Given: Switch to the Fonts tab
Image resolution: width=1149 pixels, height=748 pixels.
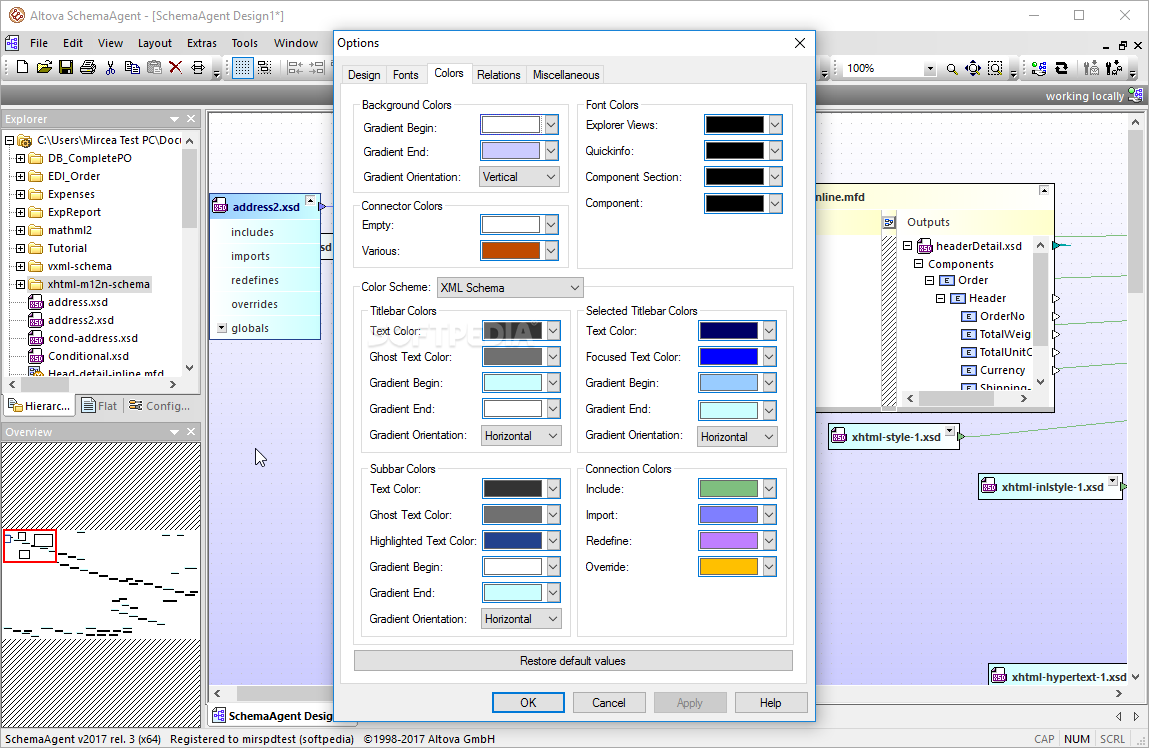Looking at the screenshot, I should pyautogui.click(x=405, y=75).
